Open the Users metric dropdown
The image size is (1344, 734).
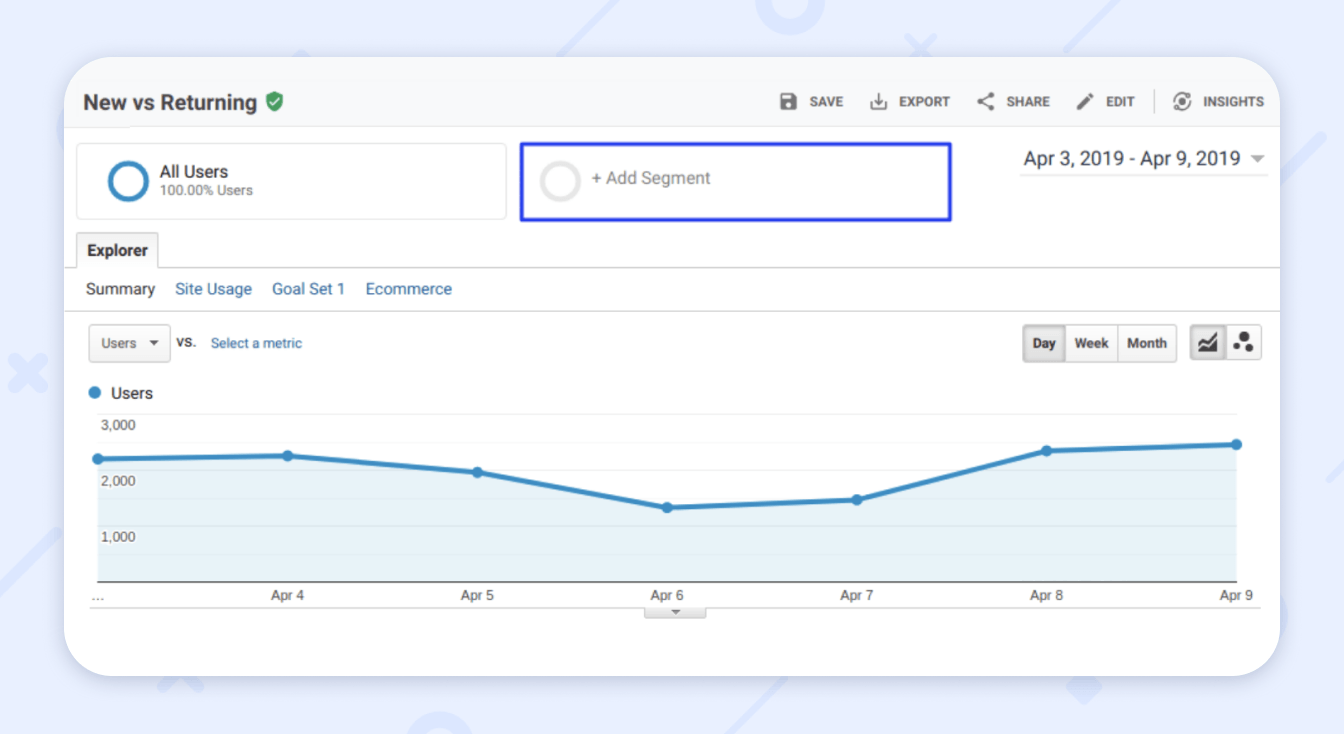click(128, 343)
